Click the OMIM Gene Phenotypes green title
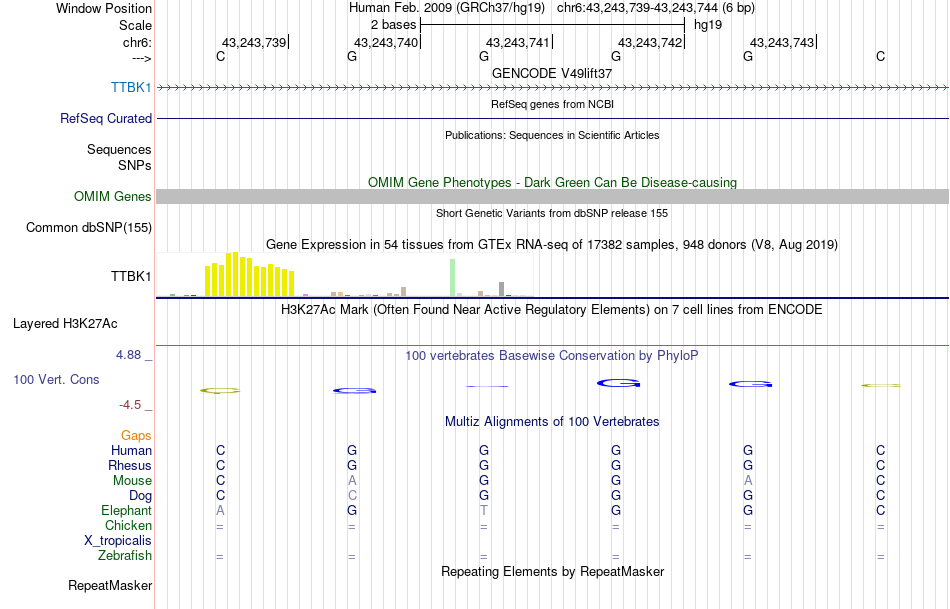 coord(552,182)
